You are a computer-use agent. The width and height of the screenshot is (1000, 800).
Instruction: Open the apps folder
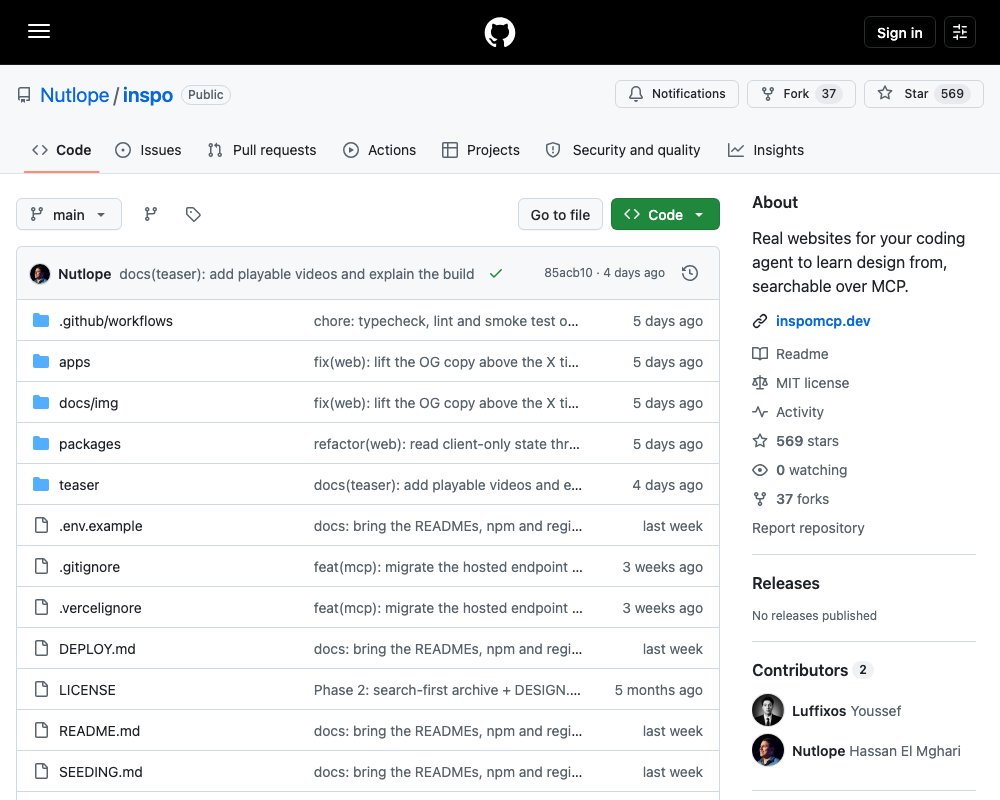(x=75, y=362)
